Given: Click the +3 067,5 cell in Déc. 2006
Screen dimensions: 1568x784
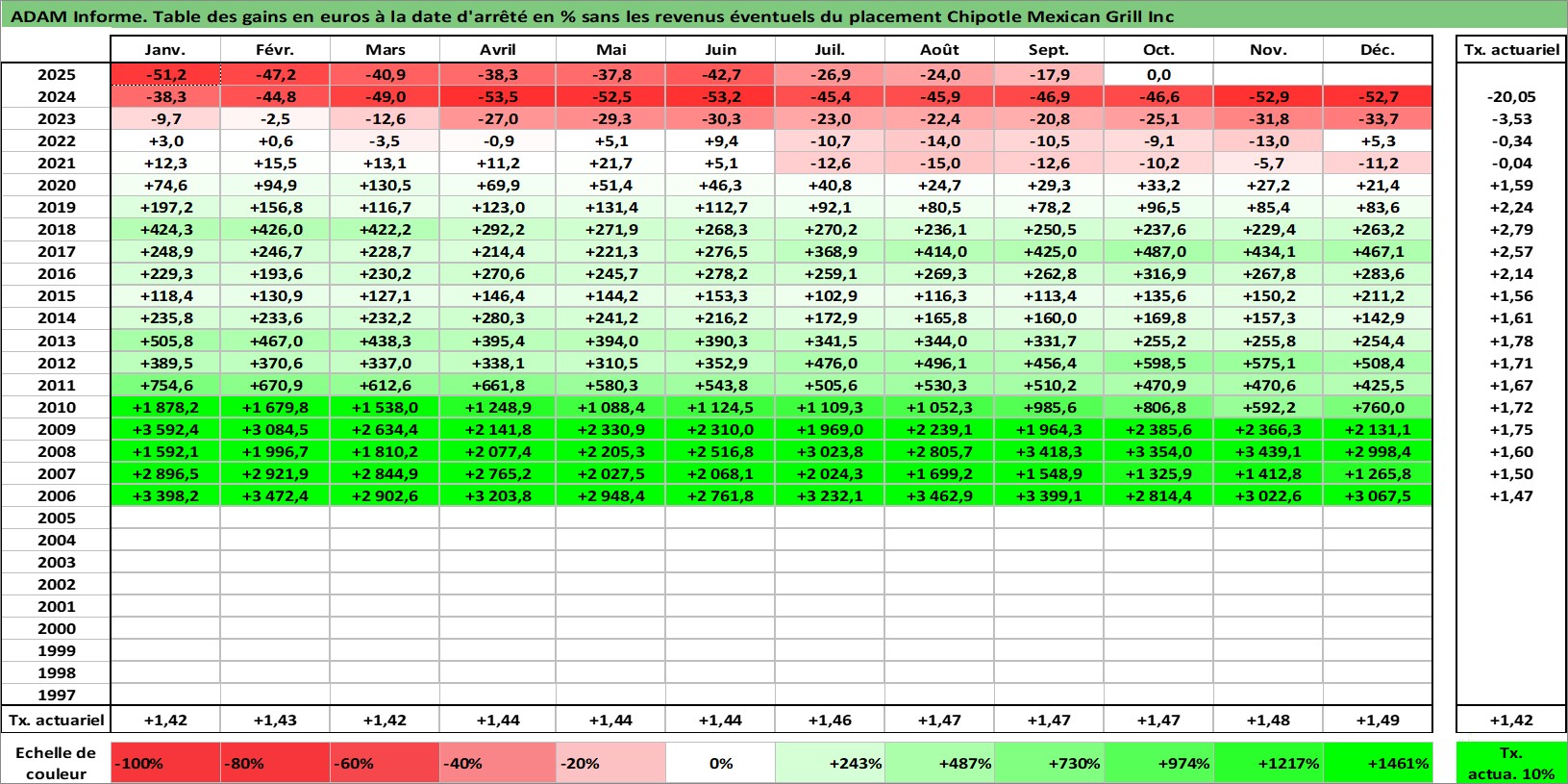Looking at the screenshot, I should coord(1378,495).
